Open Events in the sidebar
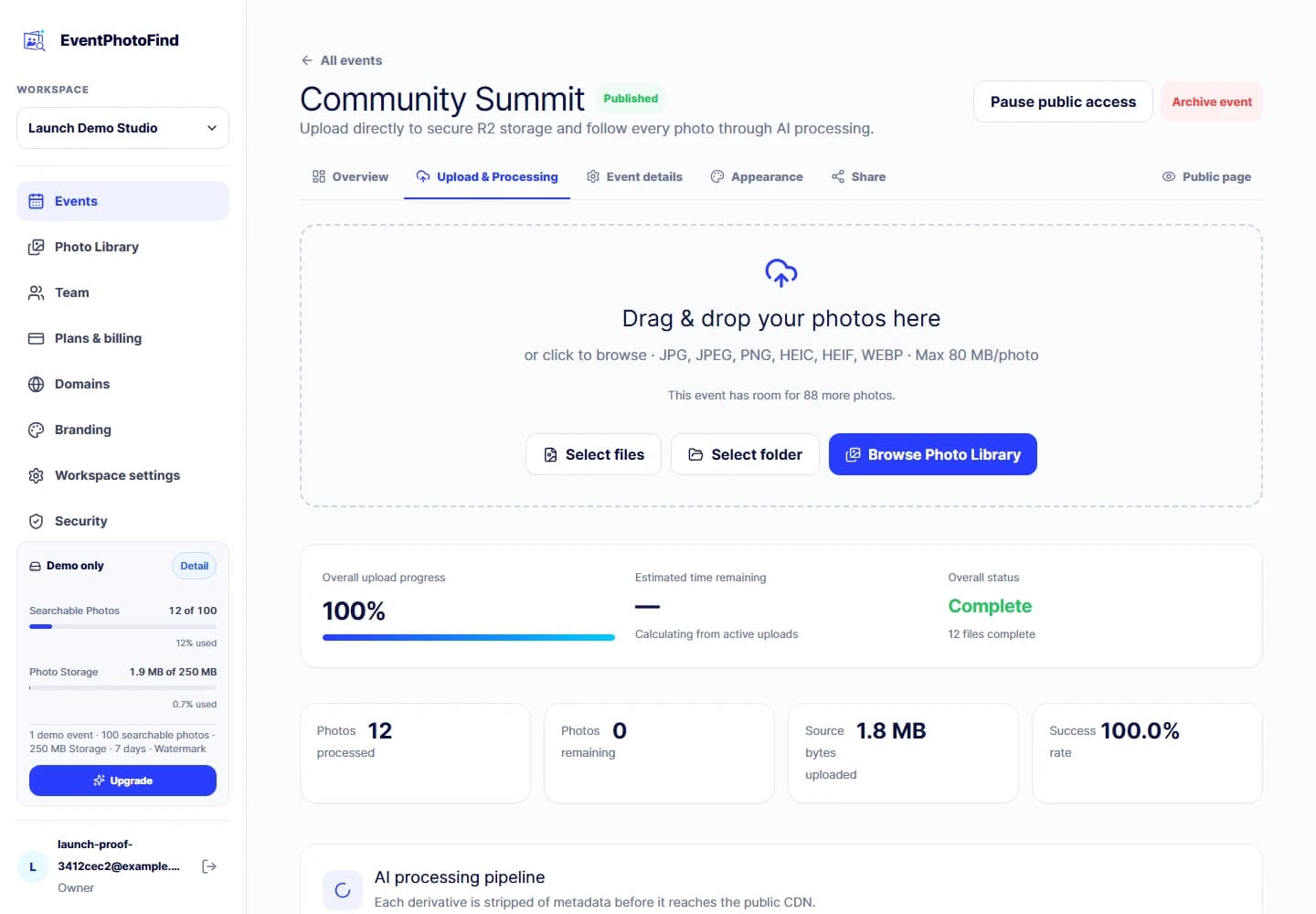Screen dimensions: 1316x914 point(122,201)
